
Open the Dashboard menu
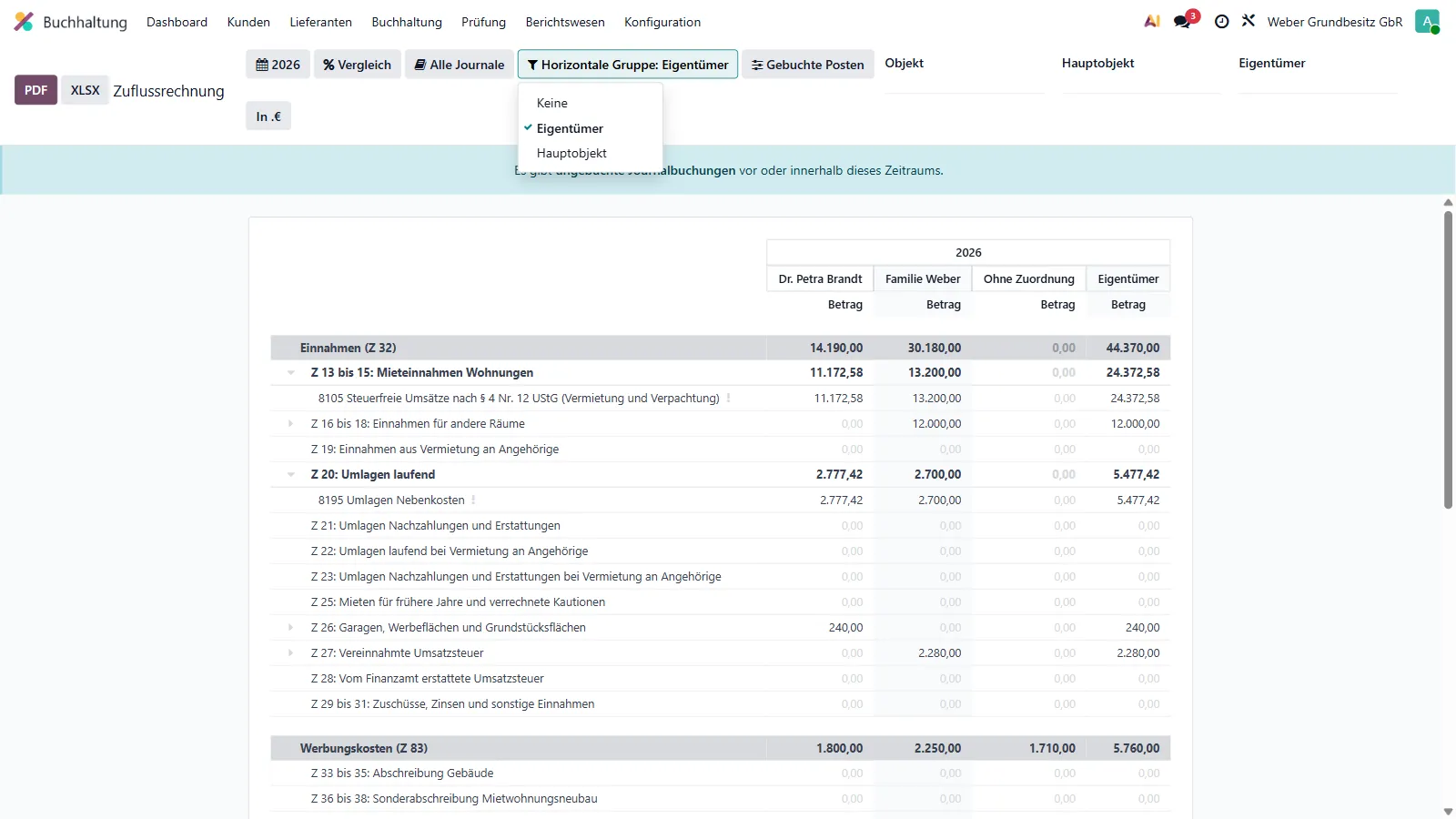point(177,22)
